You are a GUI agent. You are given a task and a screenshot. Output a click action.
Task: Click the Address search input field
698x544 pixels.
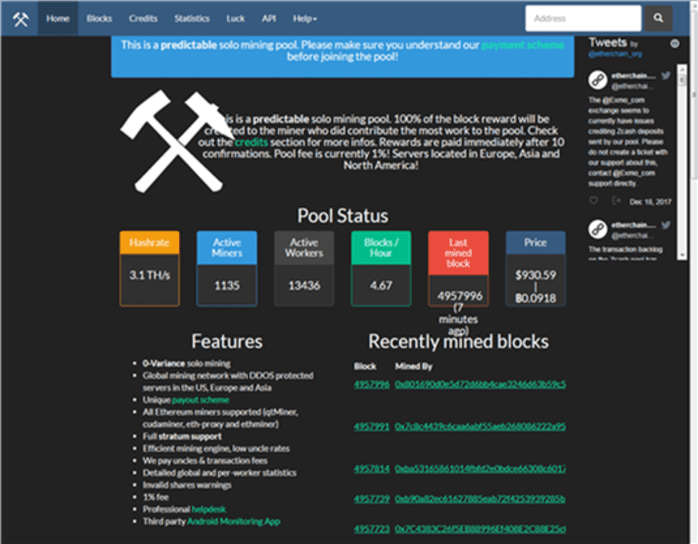(583, 18)
